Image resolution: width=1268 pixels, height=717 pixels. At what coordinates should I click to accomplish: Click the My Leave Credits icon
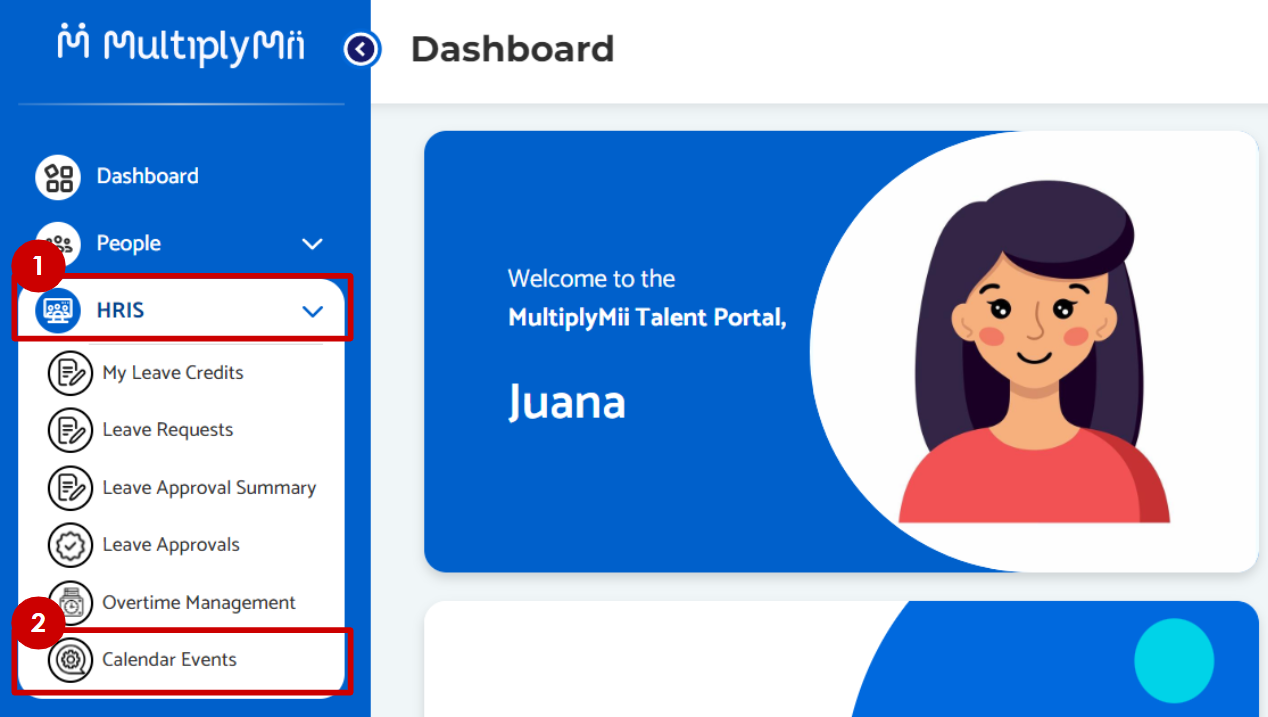click(x=70, y=373)
